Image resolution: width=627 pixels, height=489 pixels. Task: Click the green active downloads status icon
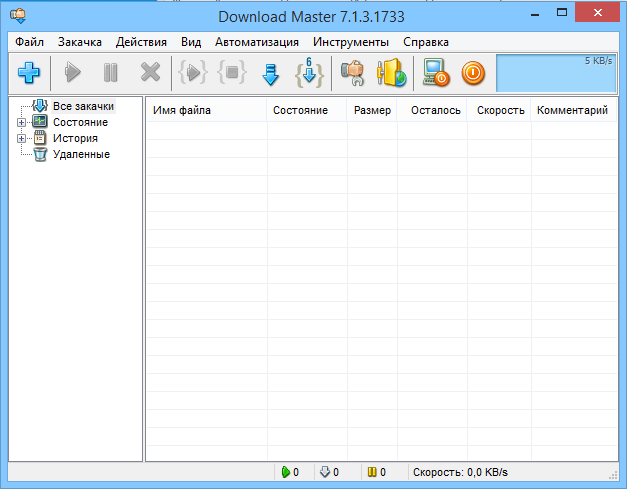[286, 472]
